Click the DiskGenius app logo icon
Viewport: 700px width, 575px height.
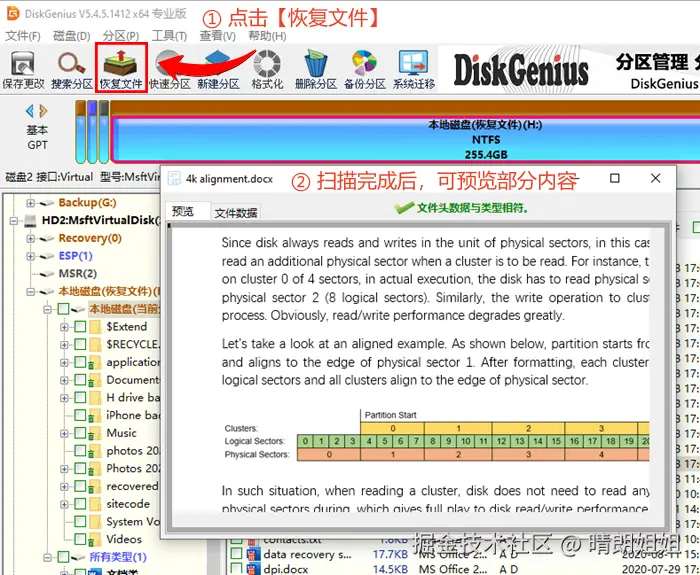click(x=12, y=13)
